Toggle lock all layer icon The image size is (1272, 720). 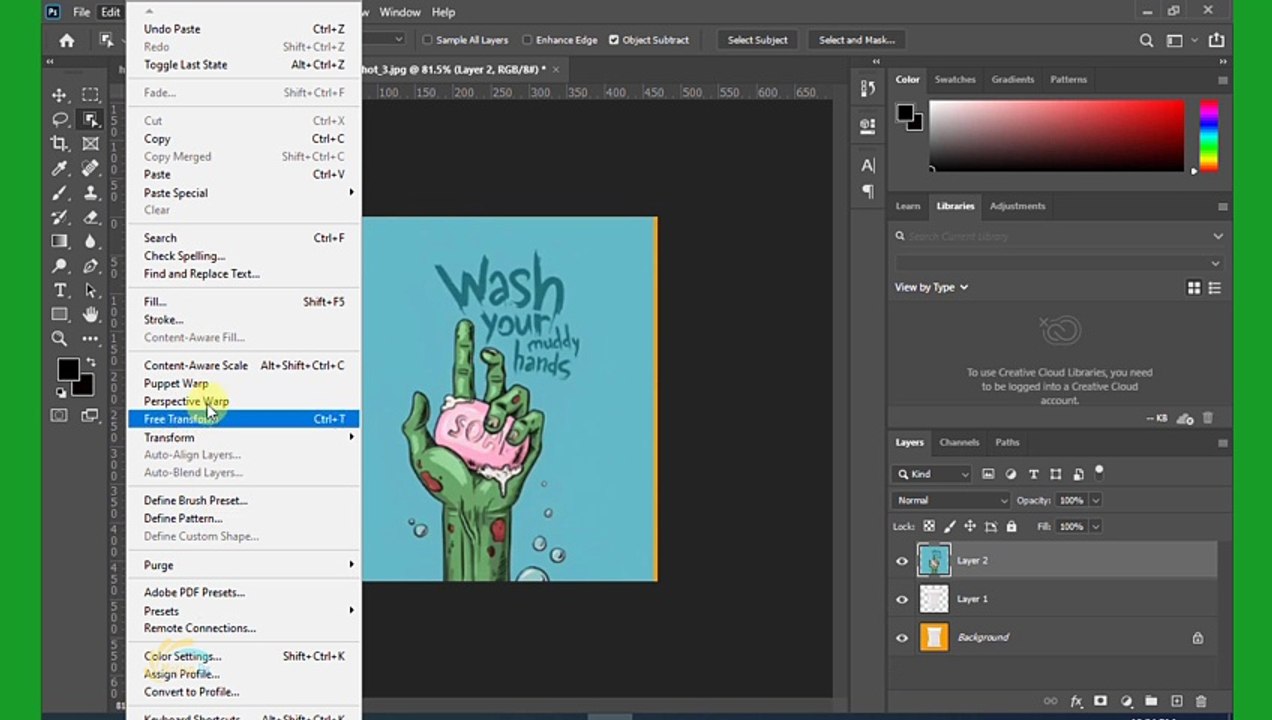(1011, 526)
